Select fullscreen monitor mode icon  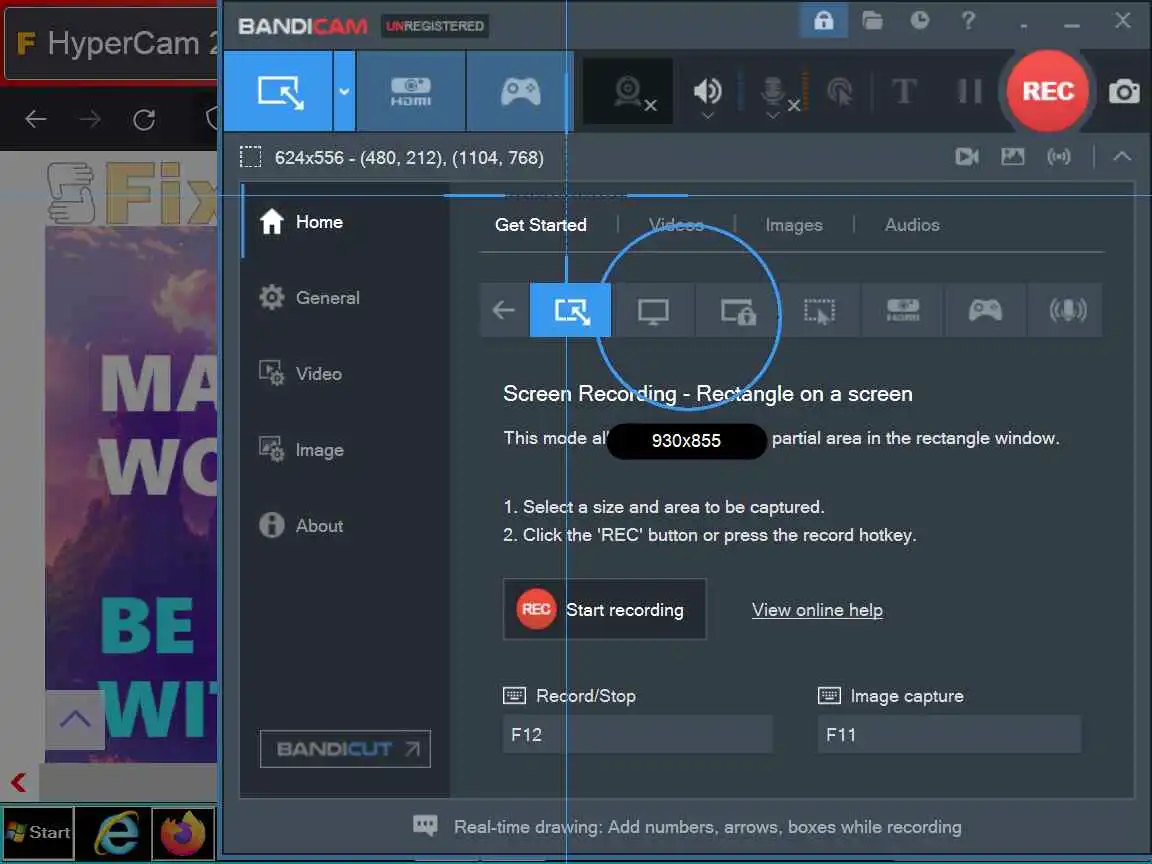pyautogui.click(x=653, y=310)
